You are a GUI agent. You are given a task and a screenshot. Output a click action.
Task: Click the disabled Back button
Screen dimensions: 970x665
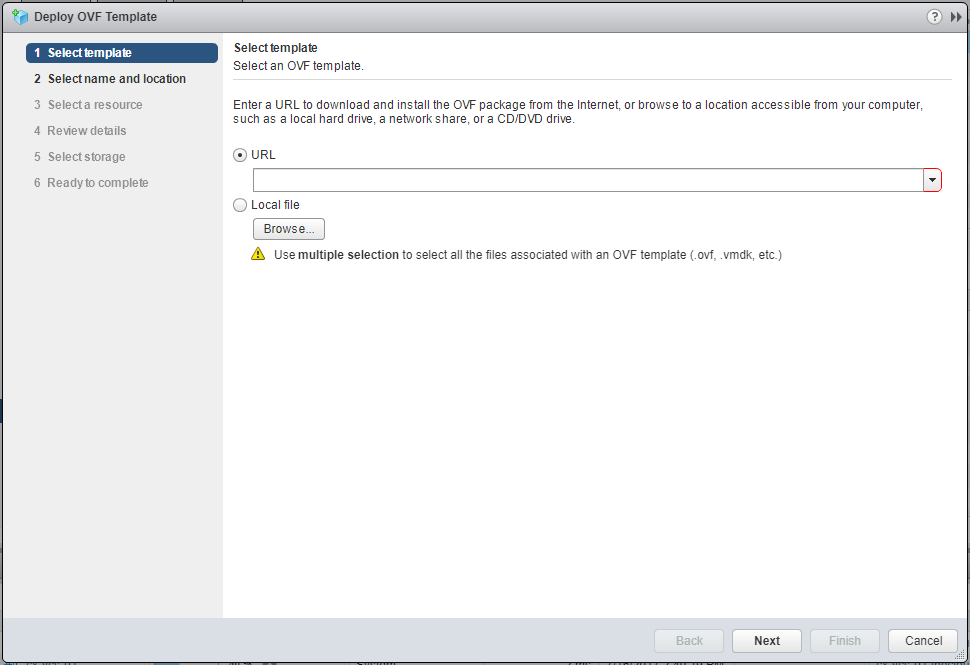click(689, 641)
